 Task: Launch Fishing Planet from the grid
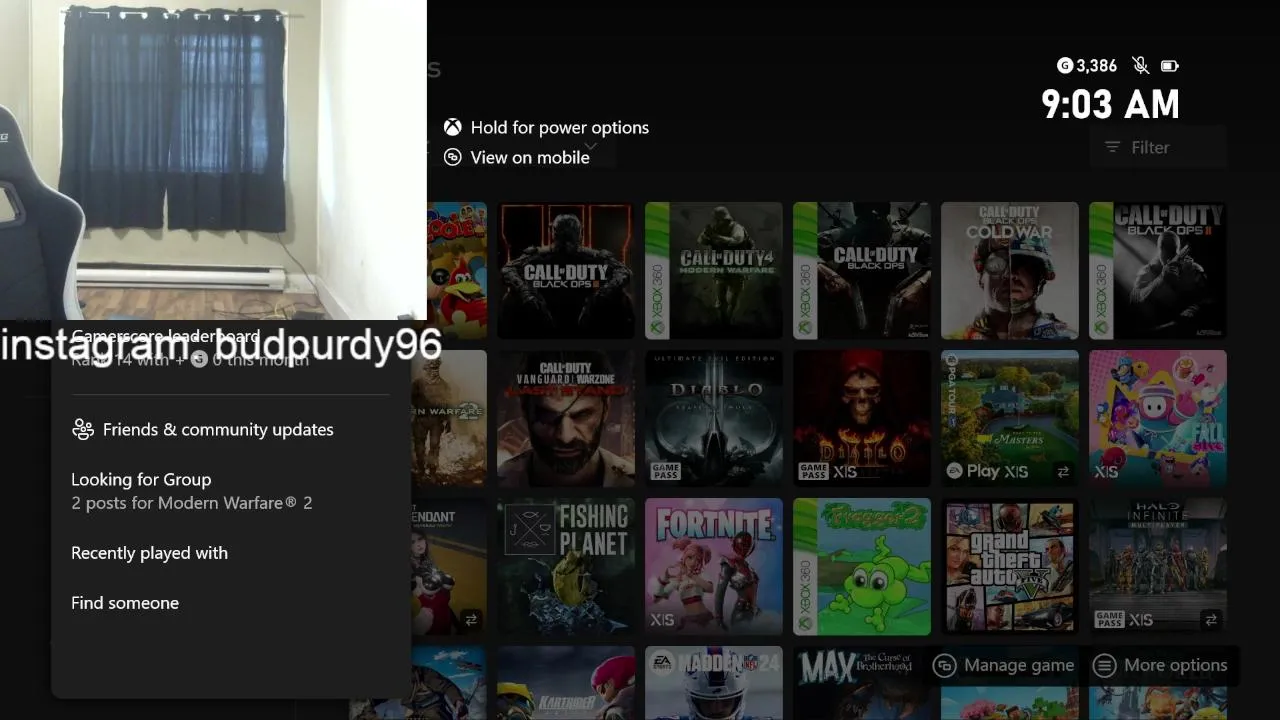tap(565, 567)
